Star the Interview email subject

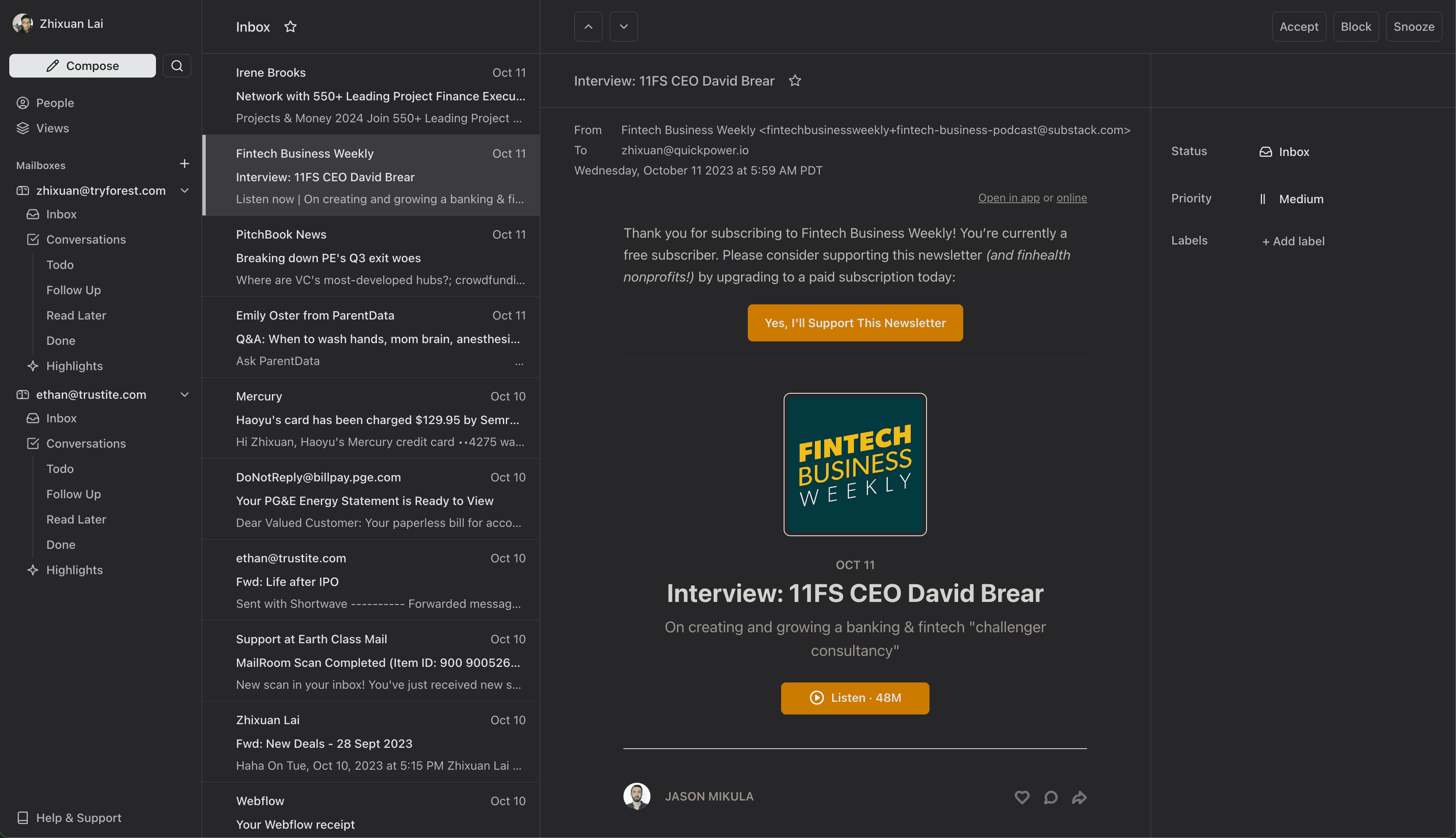pyautogui.click(x=795, y=81)
